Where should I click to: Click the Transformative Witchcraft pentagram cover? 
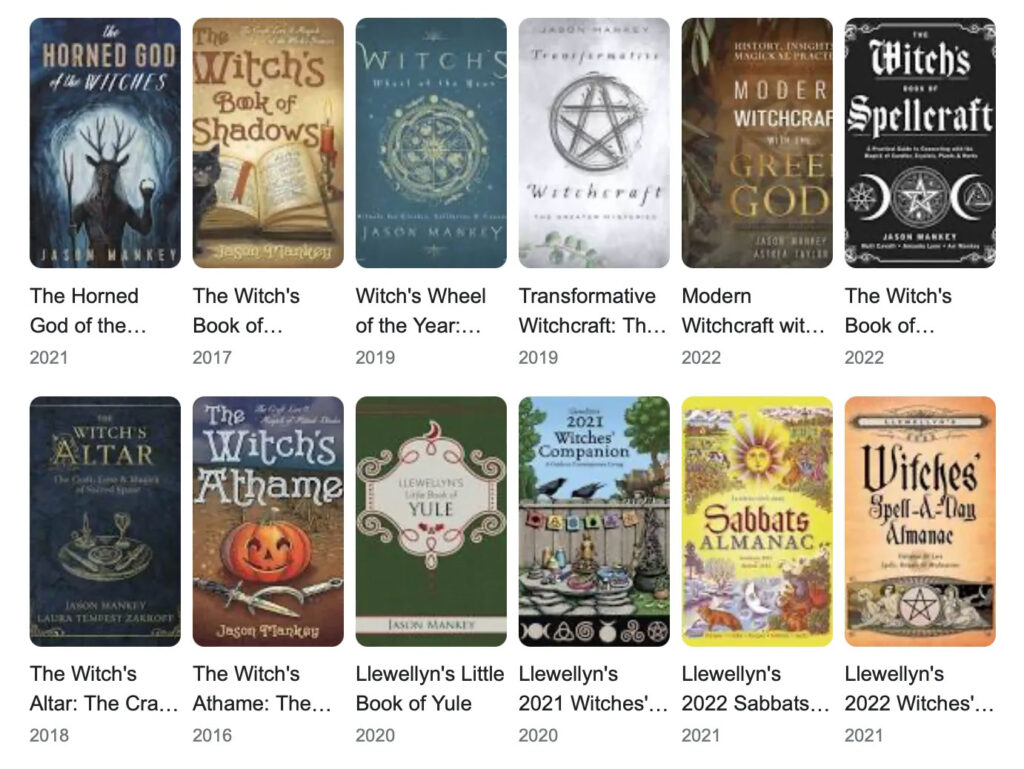pyautogui.click(x=594, y=143)
